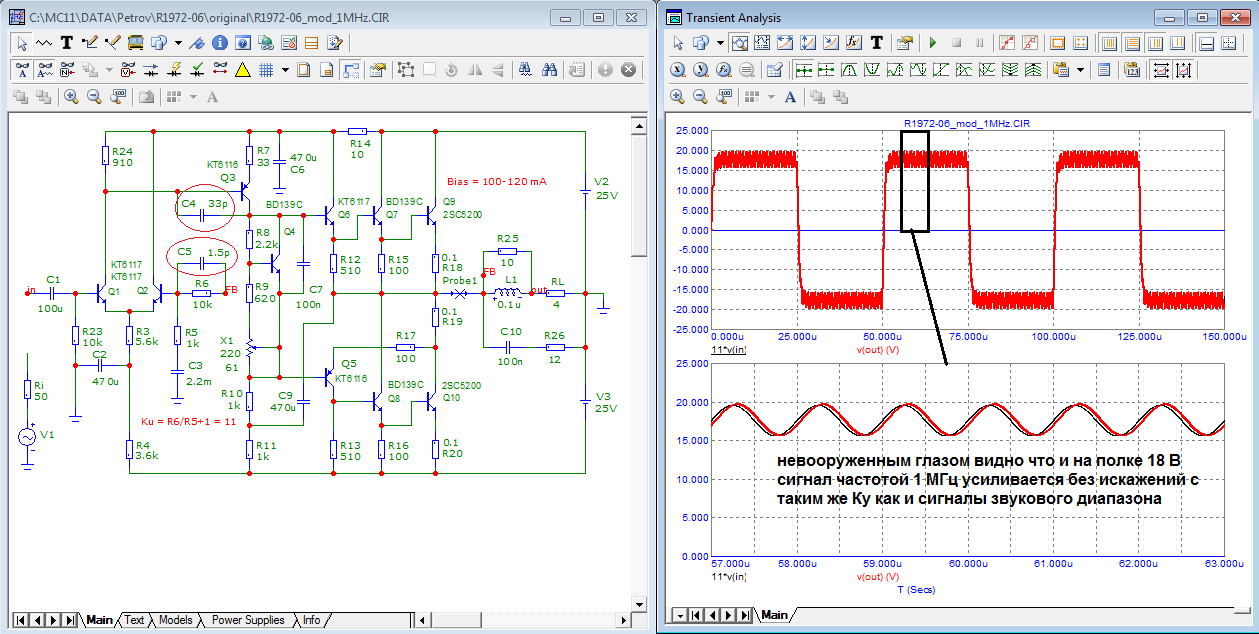
Task: Open dropdown arrow next to grid icon
Action: pyautogui.click(x=285, y=70)
